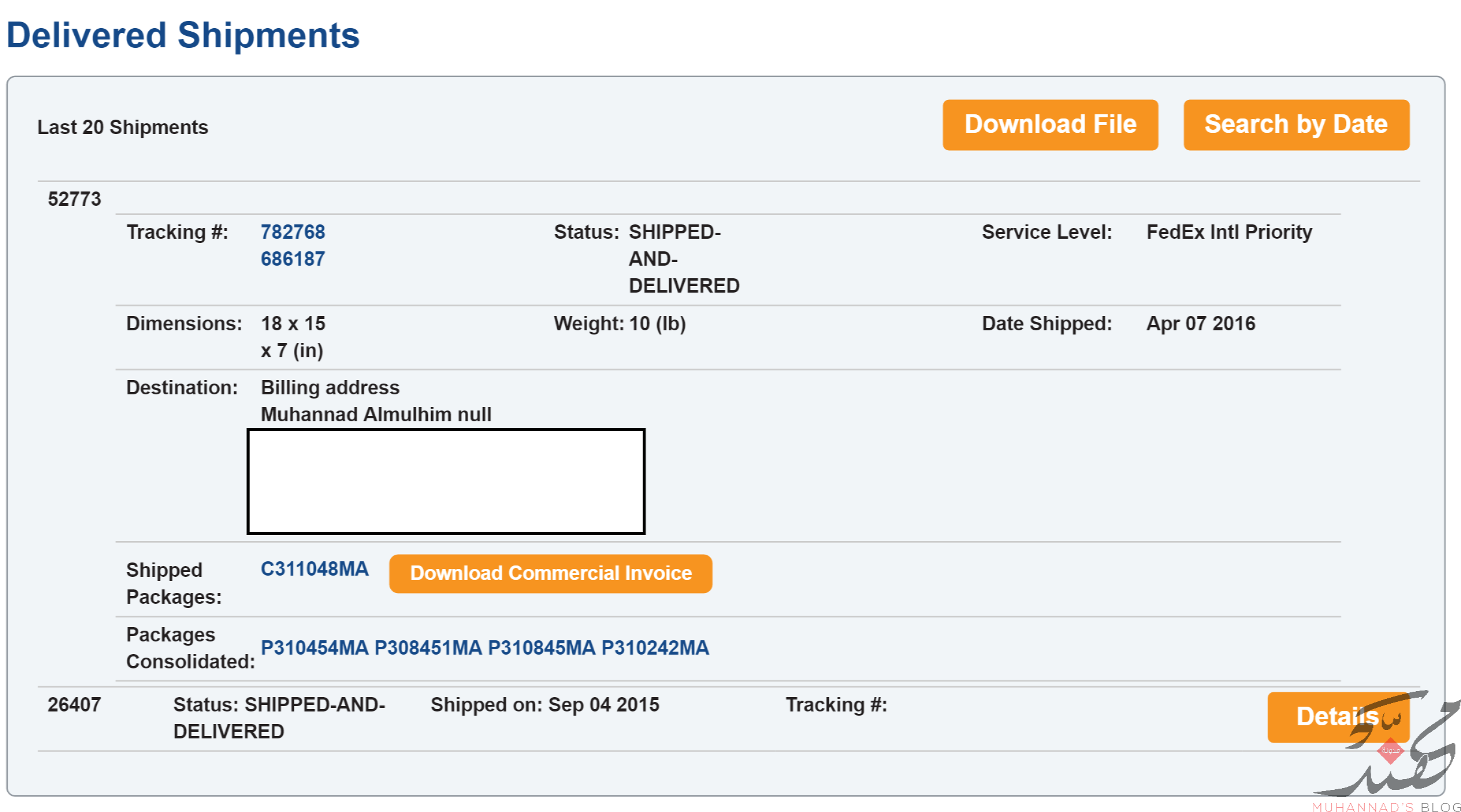Screen dimensions: 1461x812
Task: Click the redacted destination address box
Action: pyautogui.click(x=446, y=481)
